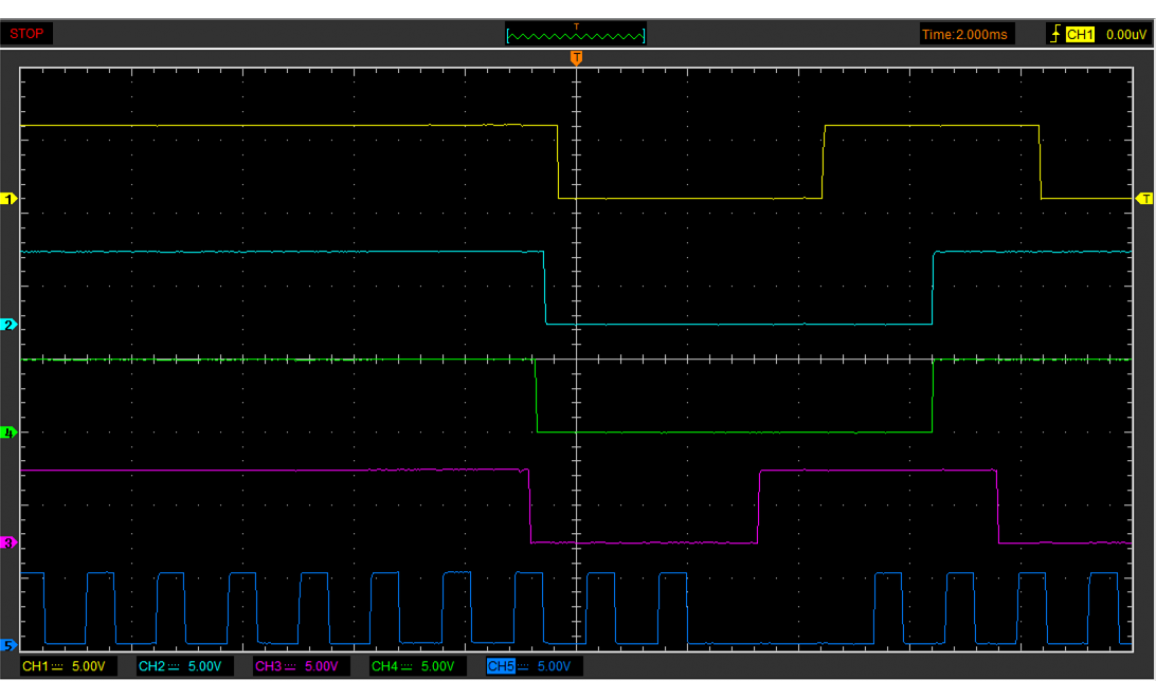The image size is (1156, 700).
Task: Open the CH4 5.00V voltage scale
Action: click(412, 666)
